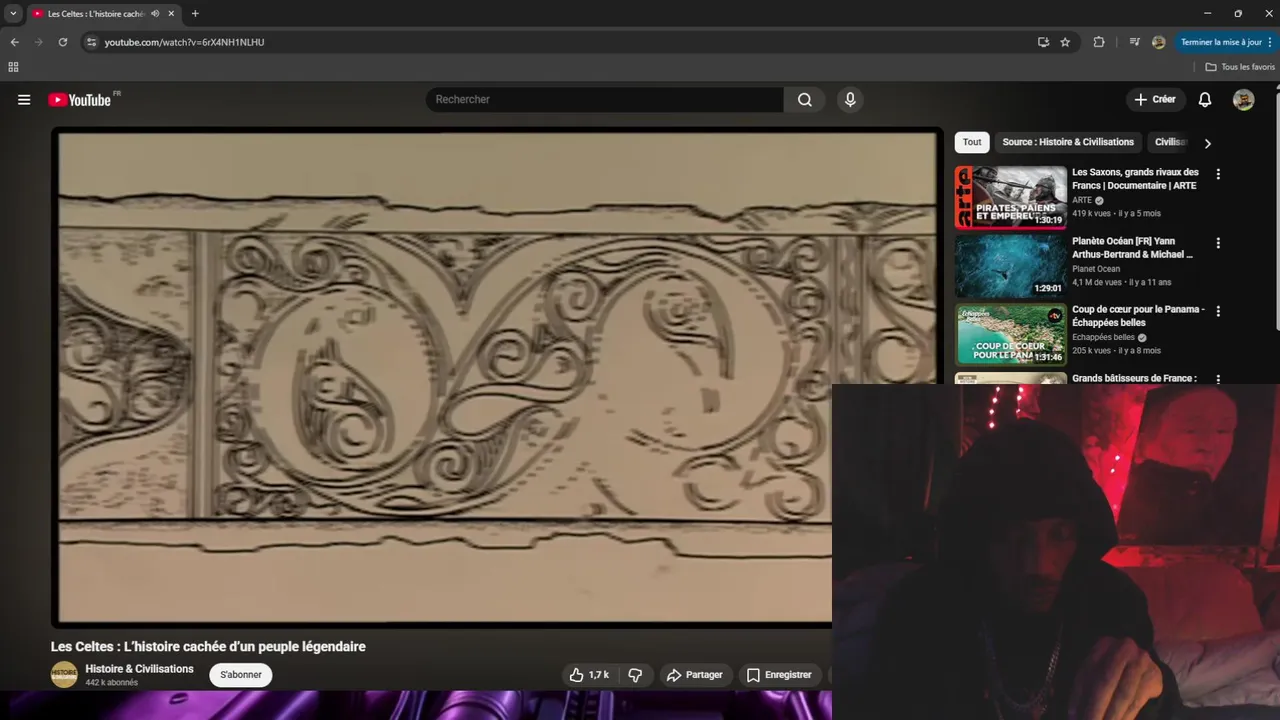Open the media controls icon in toolbar
The image size is (1280, 720).
[x=1134, y=42]
